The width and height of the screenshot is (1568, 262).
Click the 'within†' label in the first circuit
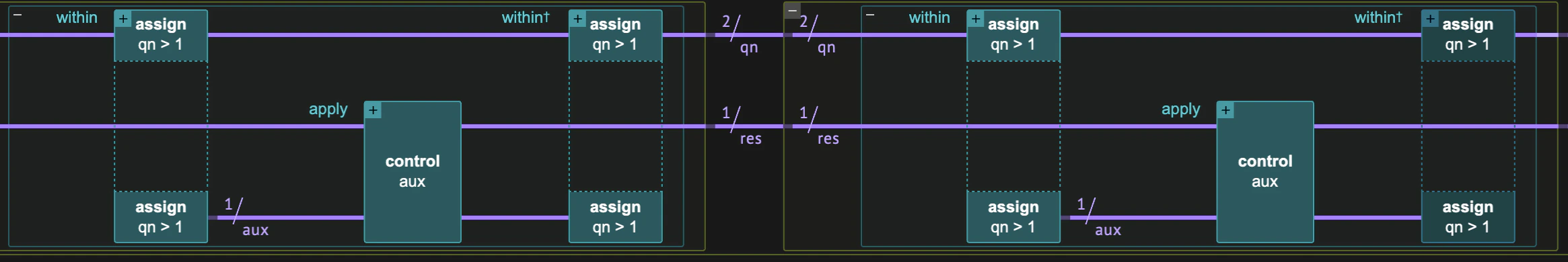(x=526, y=17)
